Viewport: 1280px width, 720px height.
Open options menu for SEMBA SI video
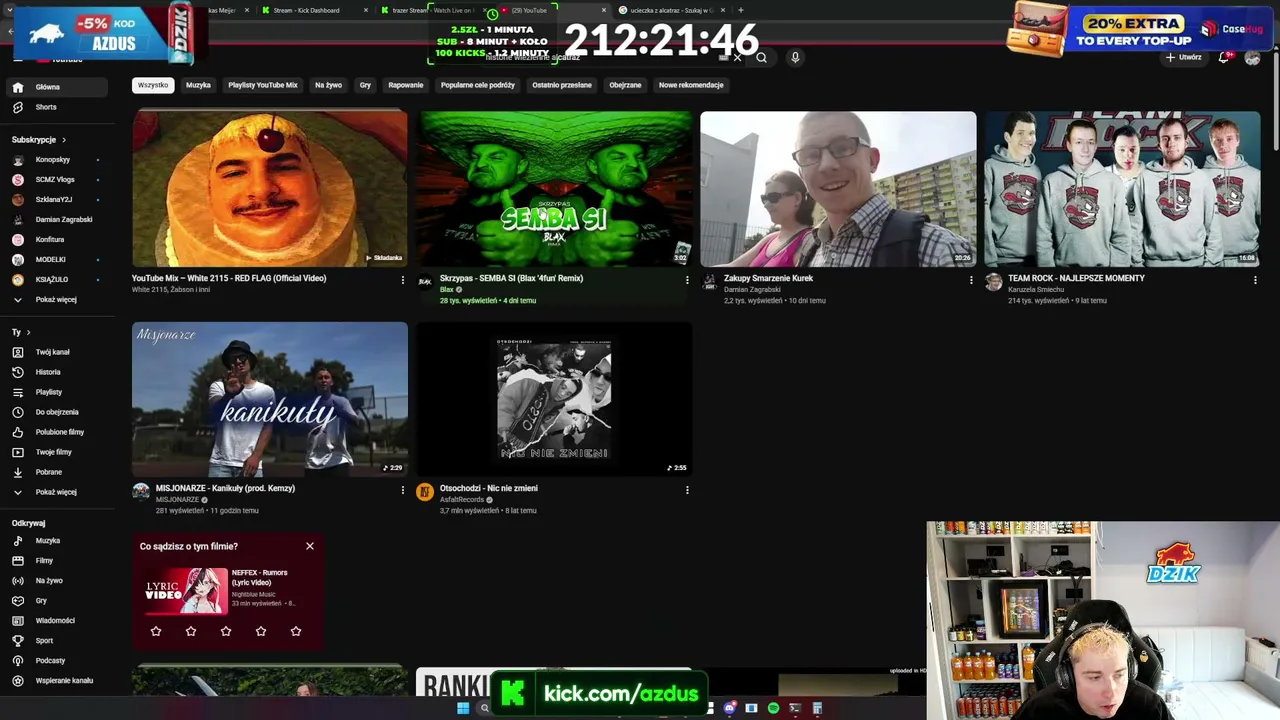coord(687,280)
